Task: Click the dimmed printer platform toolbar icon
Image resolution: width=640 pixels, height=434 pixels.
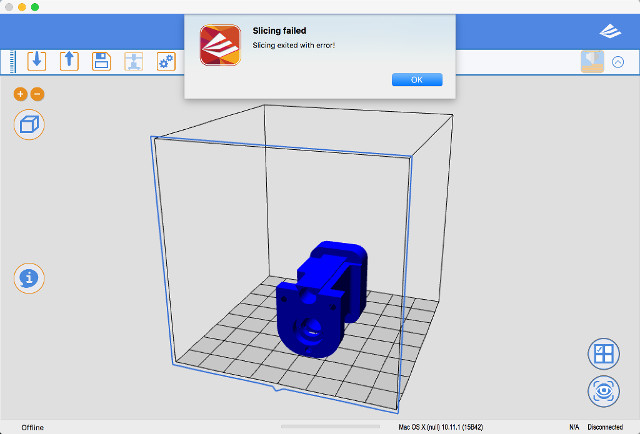Action: (x=133, y=61)
